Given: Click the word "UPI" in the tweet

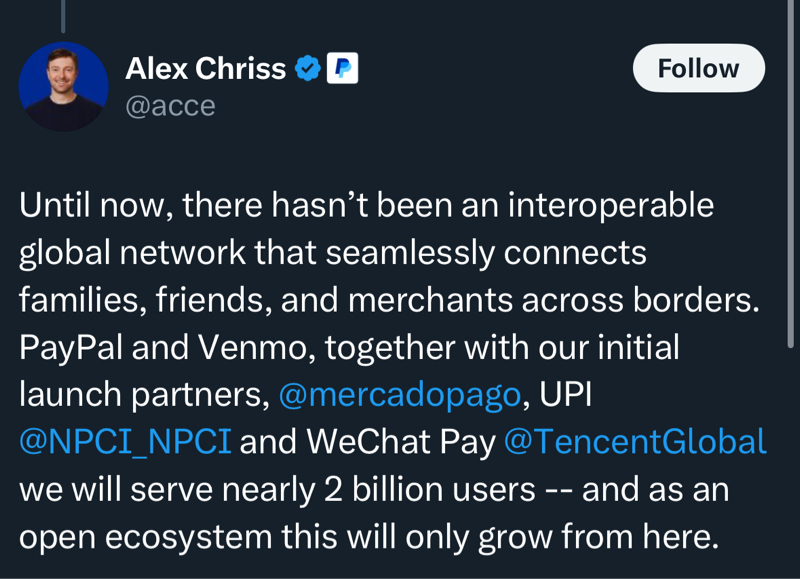Looking at the screenshot, I should (566, 394).
